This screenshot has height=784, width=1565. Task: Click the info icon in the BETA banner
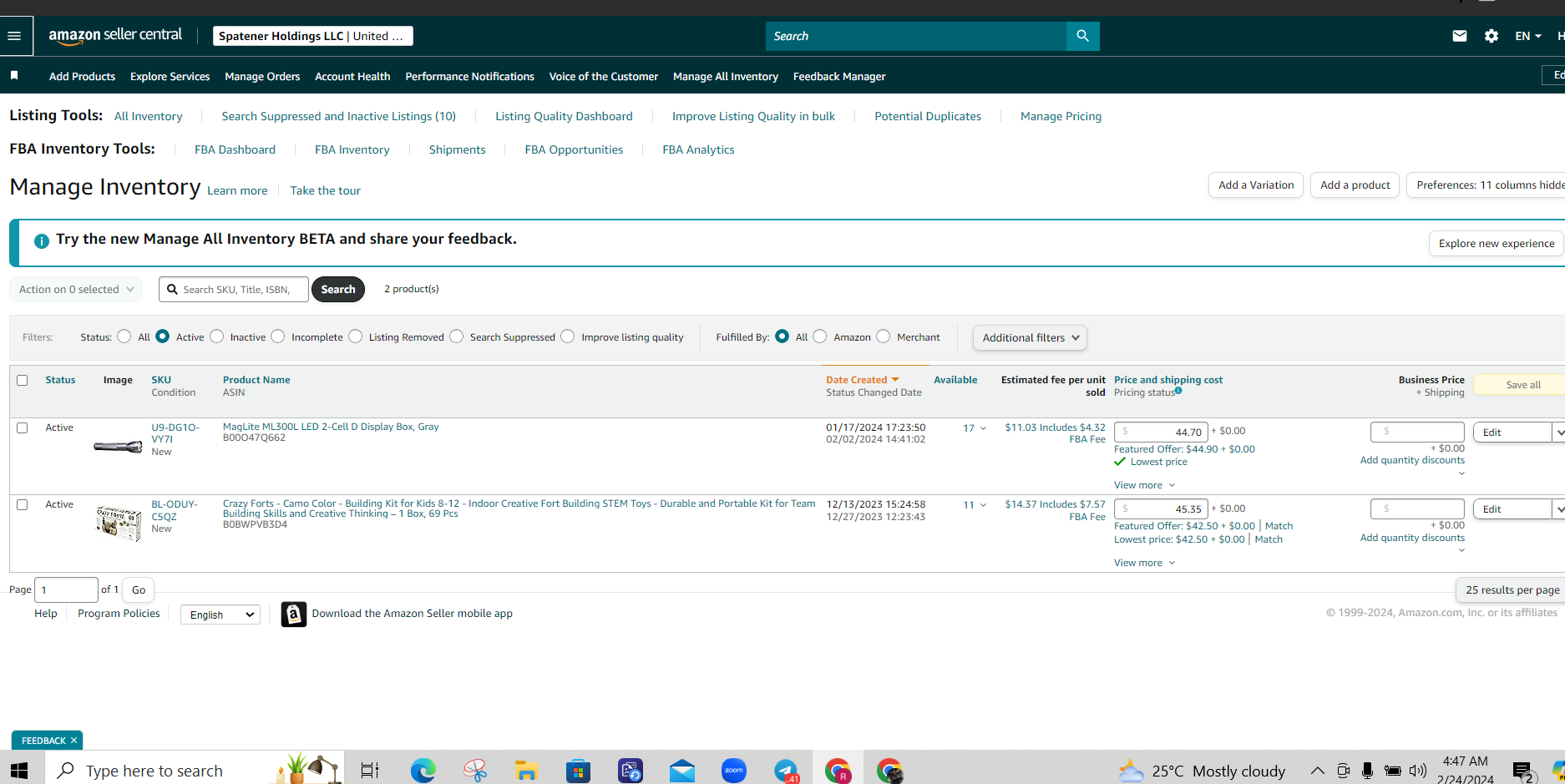click(41, 240)
